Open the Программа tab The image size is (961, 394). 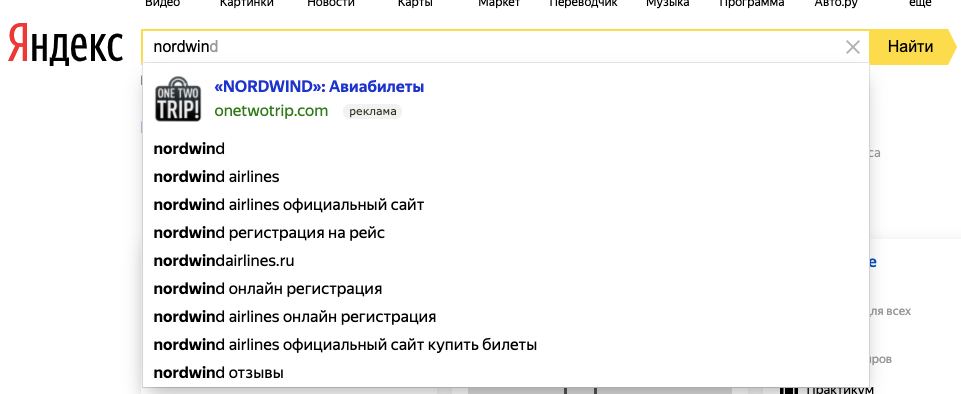pyautogui.click(x=751, y=4)
